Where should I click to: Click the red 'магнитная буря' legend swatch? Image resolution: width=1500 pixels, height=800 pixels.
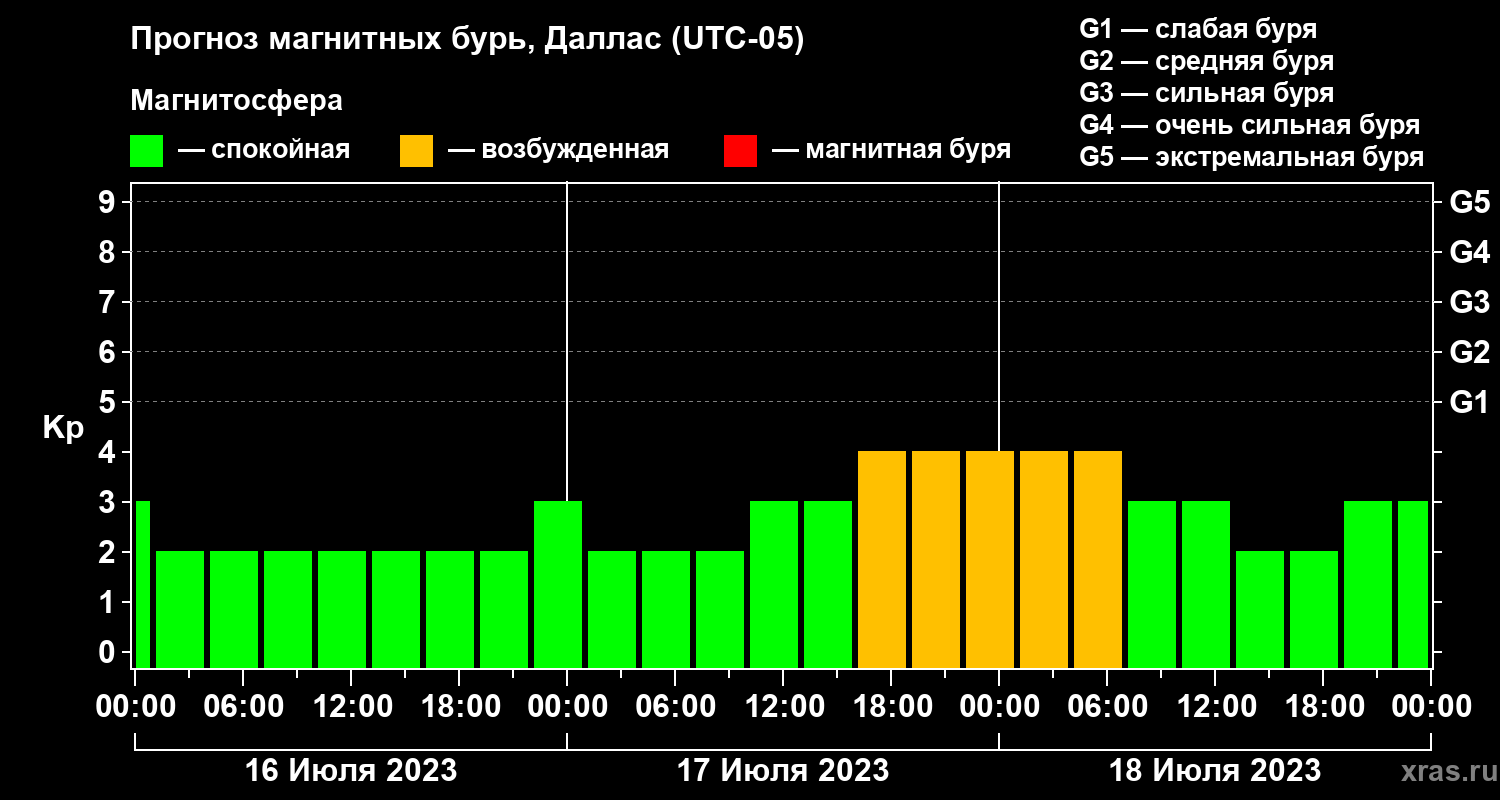(x=740, y=151)
